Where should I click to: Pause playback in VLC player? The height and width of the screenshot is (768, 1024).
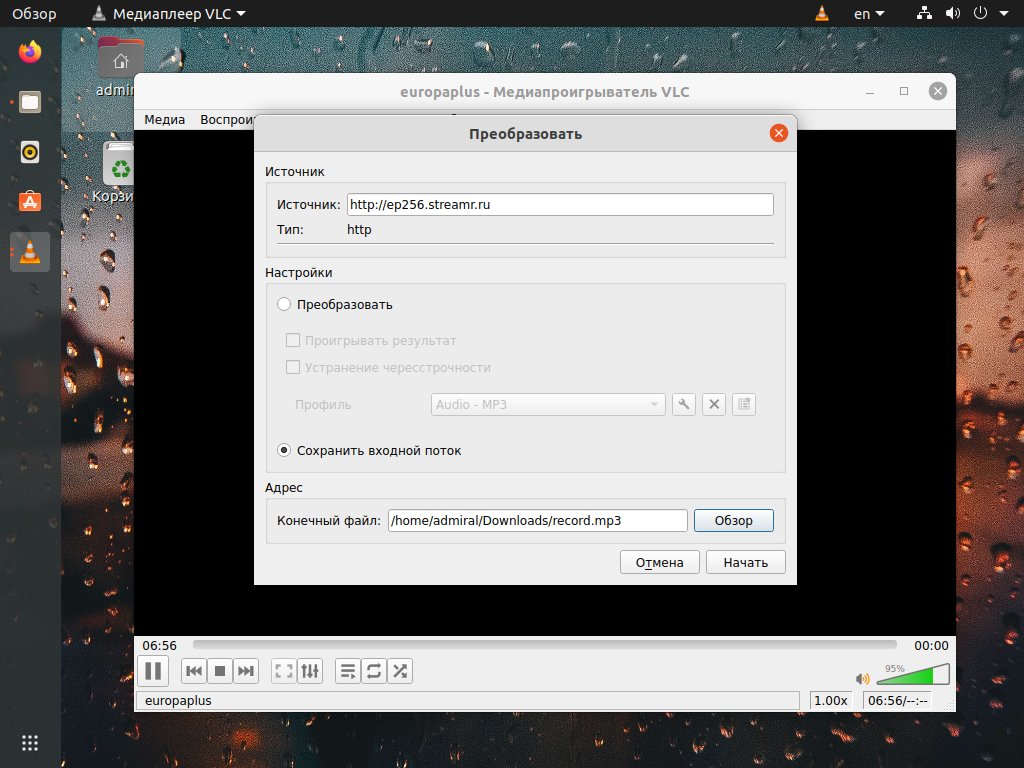153,671
